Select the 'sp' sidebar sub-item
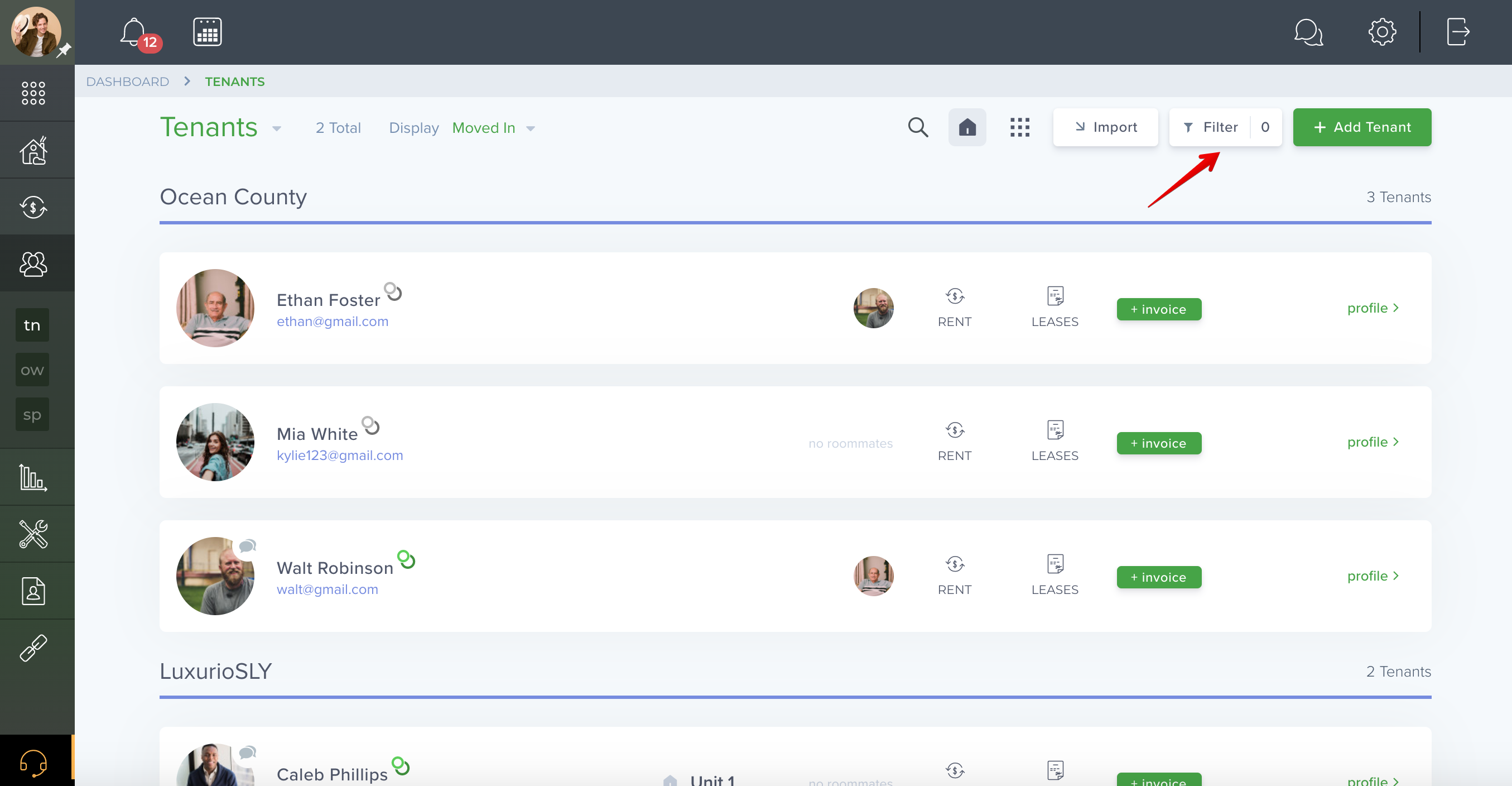The height and width of the screenshot is (786, 1512). pyautogui.click(x=32, y=415)
